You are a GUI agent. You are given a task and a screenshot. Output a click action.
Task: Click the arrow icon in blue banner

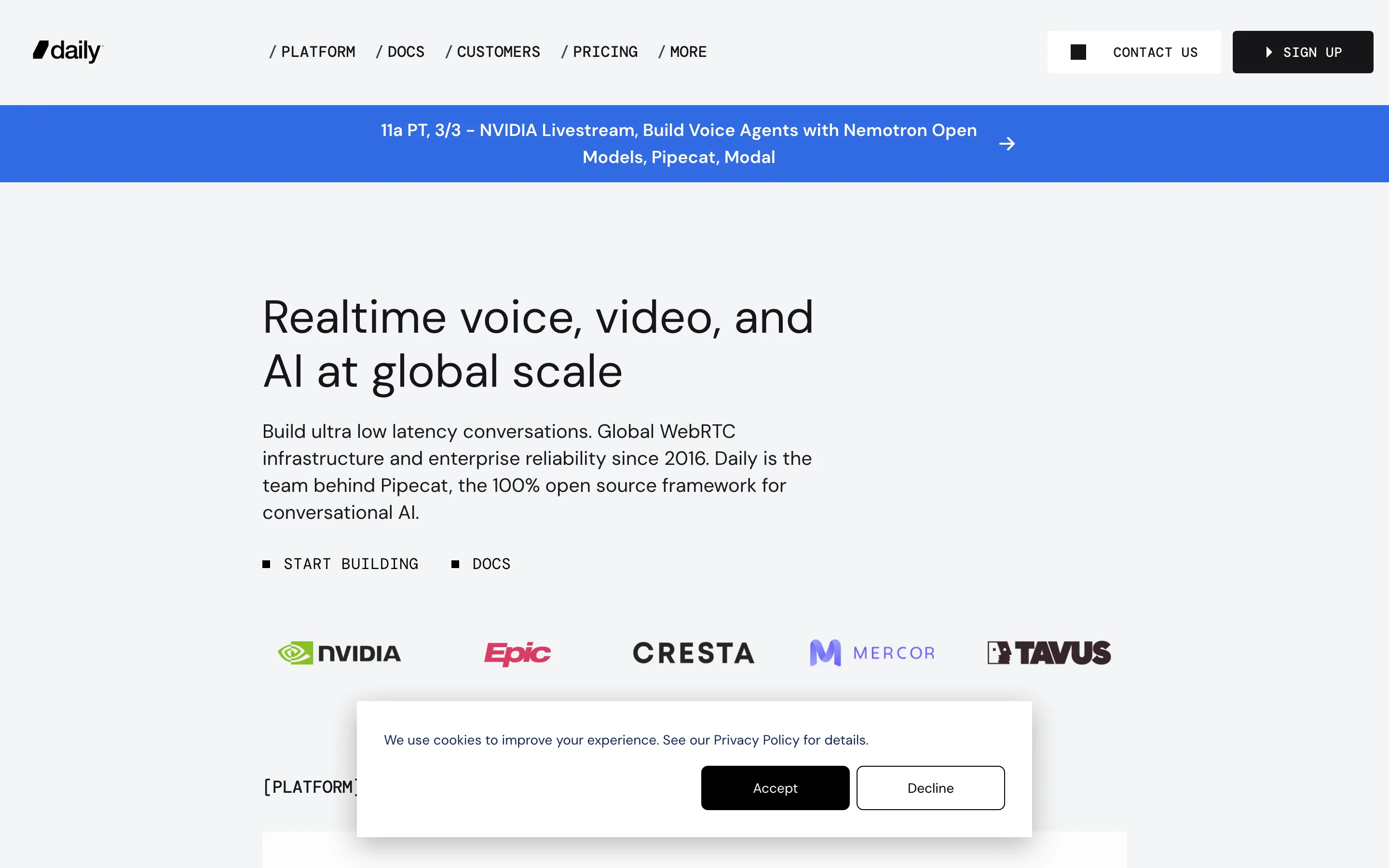point(1007,144)
